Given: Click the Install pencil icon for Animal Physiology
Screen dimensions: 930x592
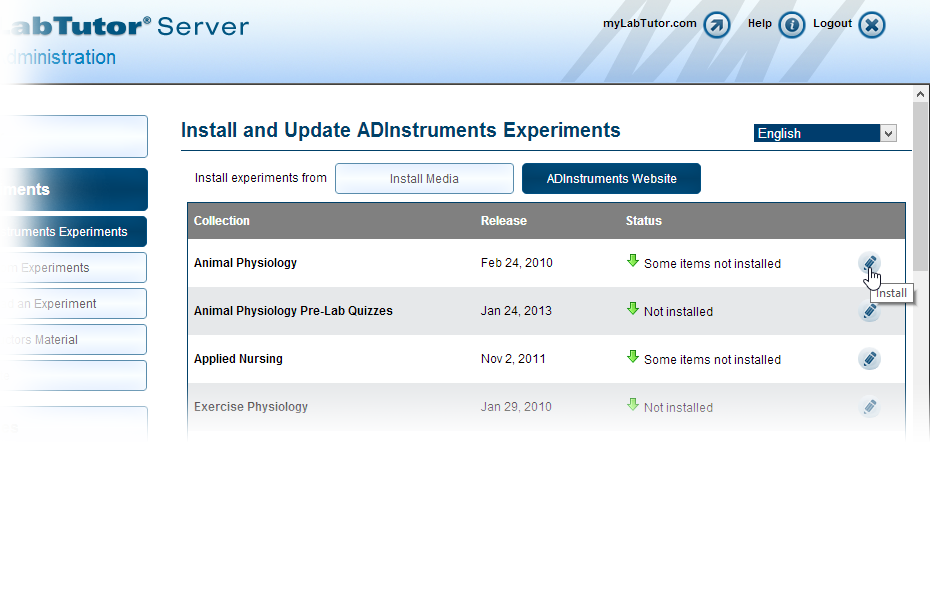Looking at the screenshot, I should click(x=869, y=262).
